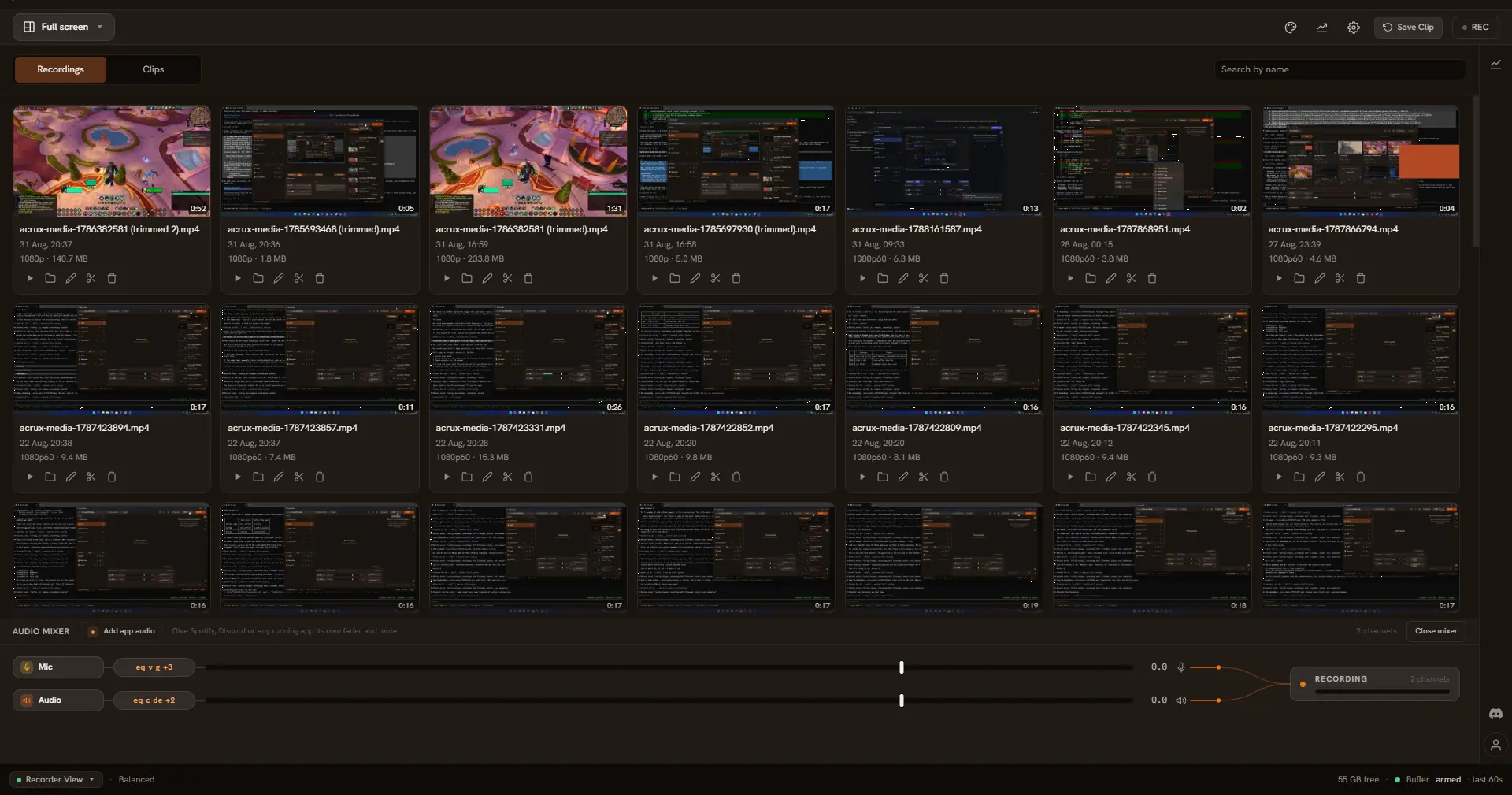Image resolution: width=1512 pixels, height=795 pixels.
Task: Switch to the Clips tab
Action: pos(154,69)
